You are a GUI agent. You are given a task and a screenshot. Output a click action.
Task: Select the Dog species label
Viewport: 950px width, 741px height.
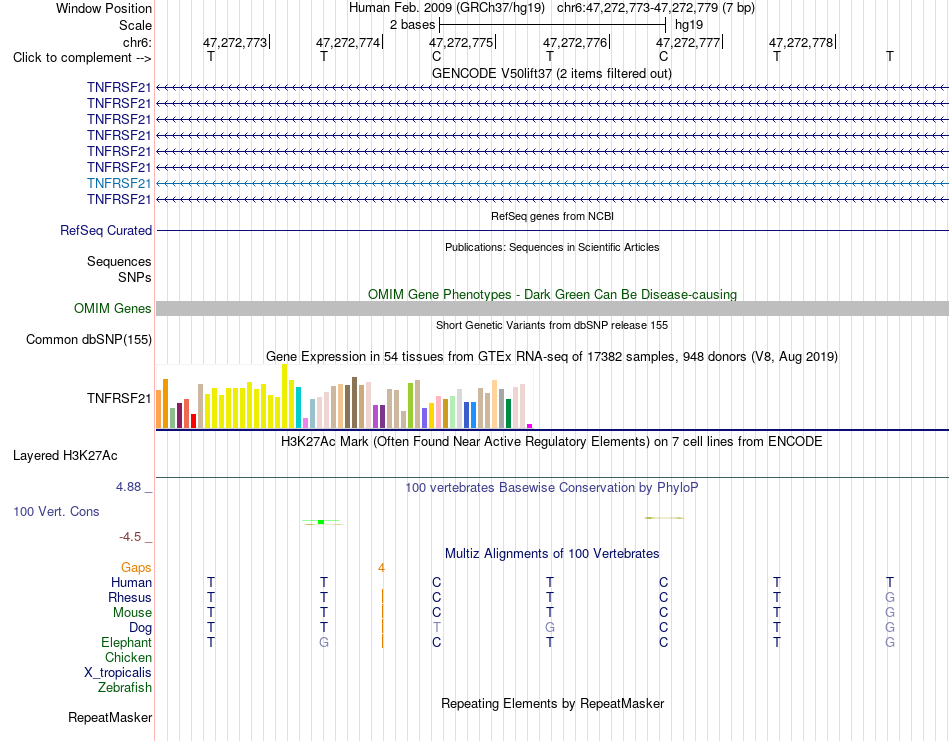click(140, 628)
